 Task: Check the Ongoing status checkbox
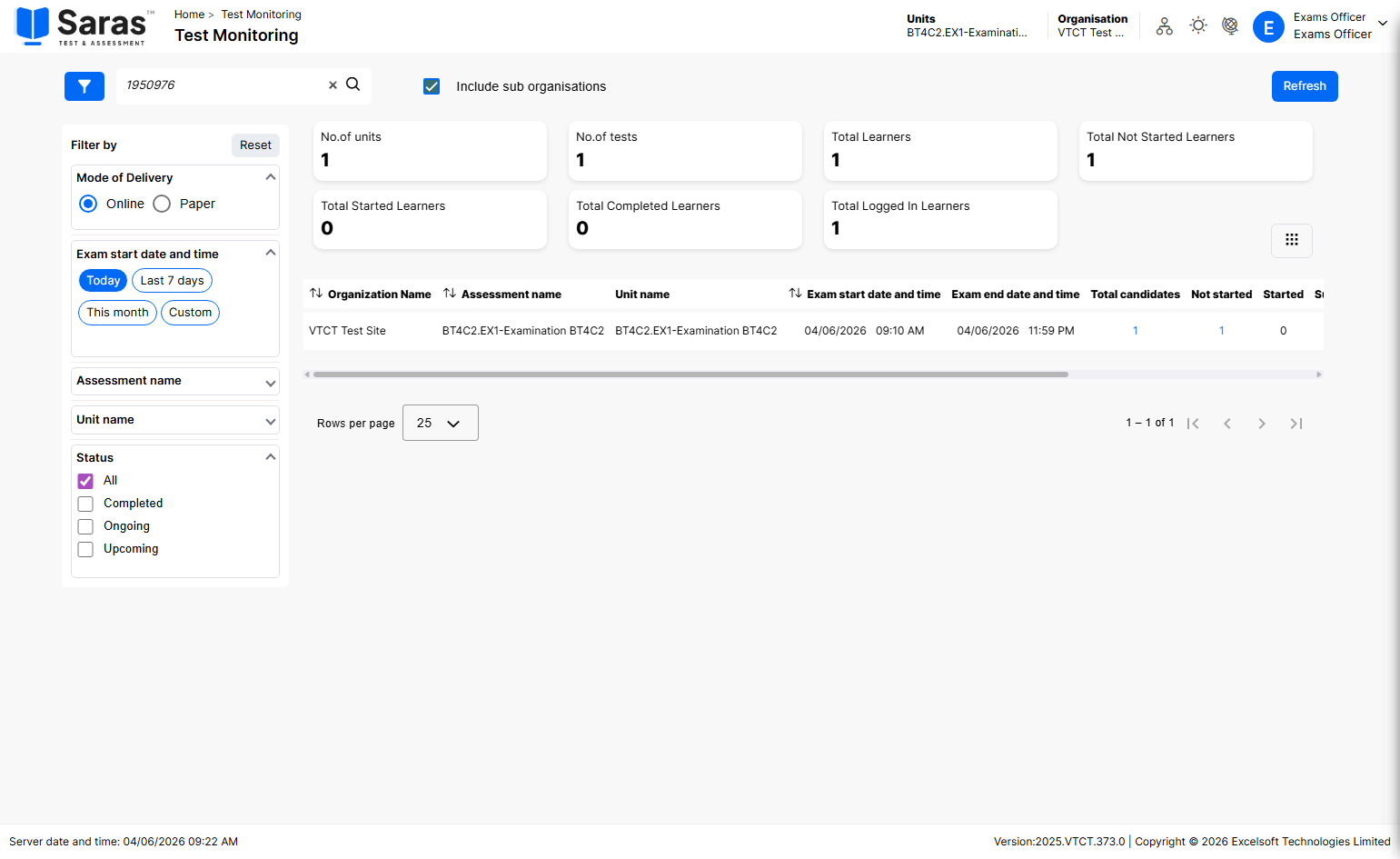[85, 526]
